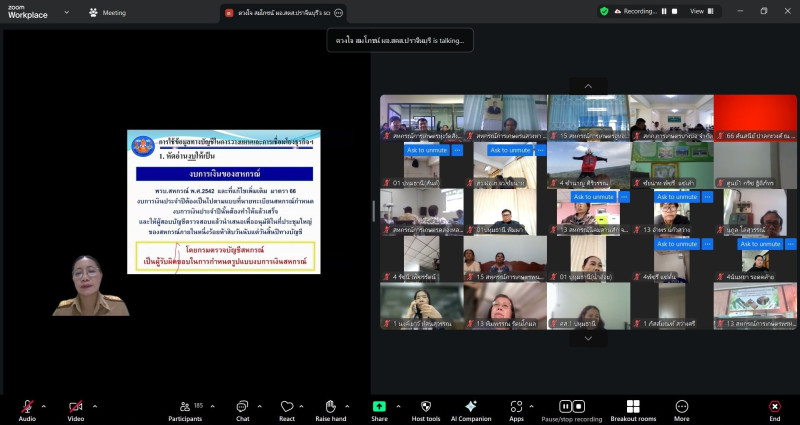Start screen sharing with Share button
800x425 pixels.
(379, 408)
